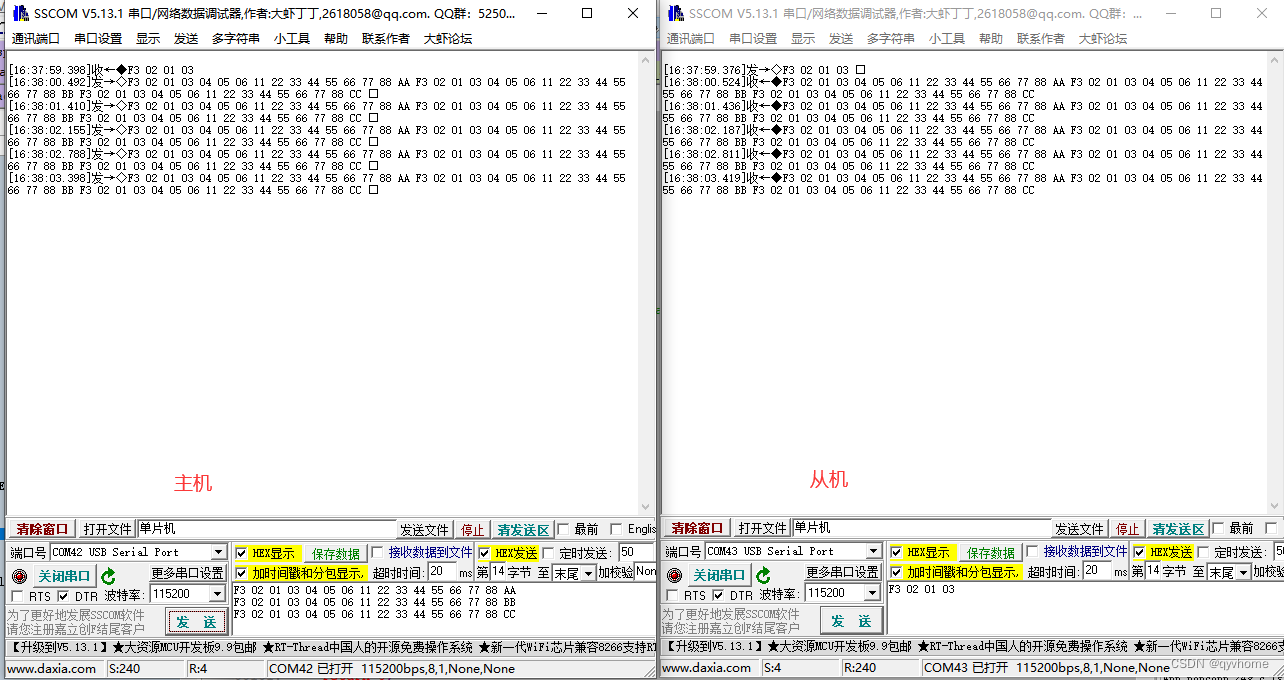
Task: Toggle 加时间戳和分包显示 checkbox in COM42 window
Action: [241, 573]
